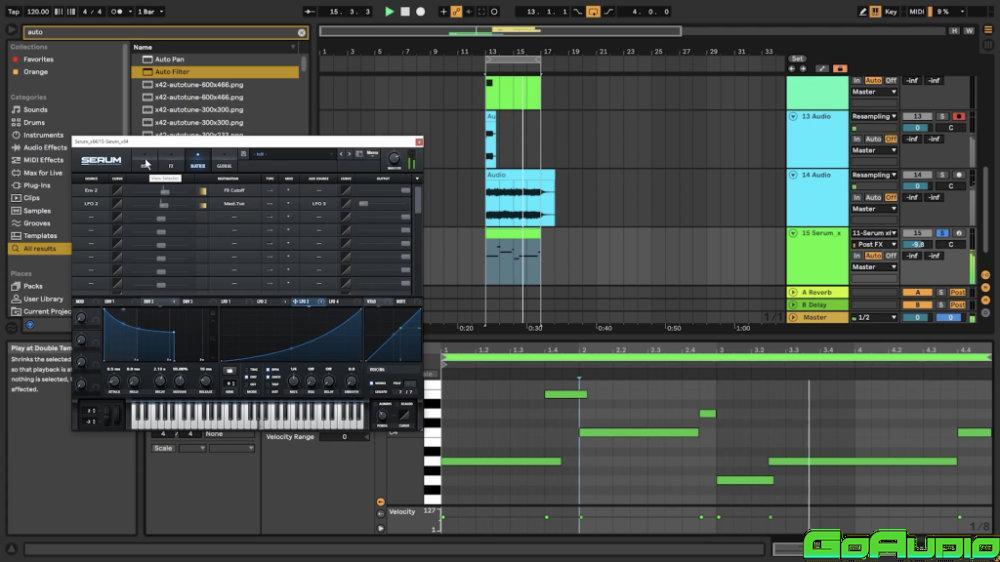Toggle the Loop switch icon

click(x=593, y=11)
